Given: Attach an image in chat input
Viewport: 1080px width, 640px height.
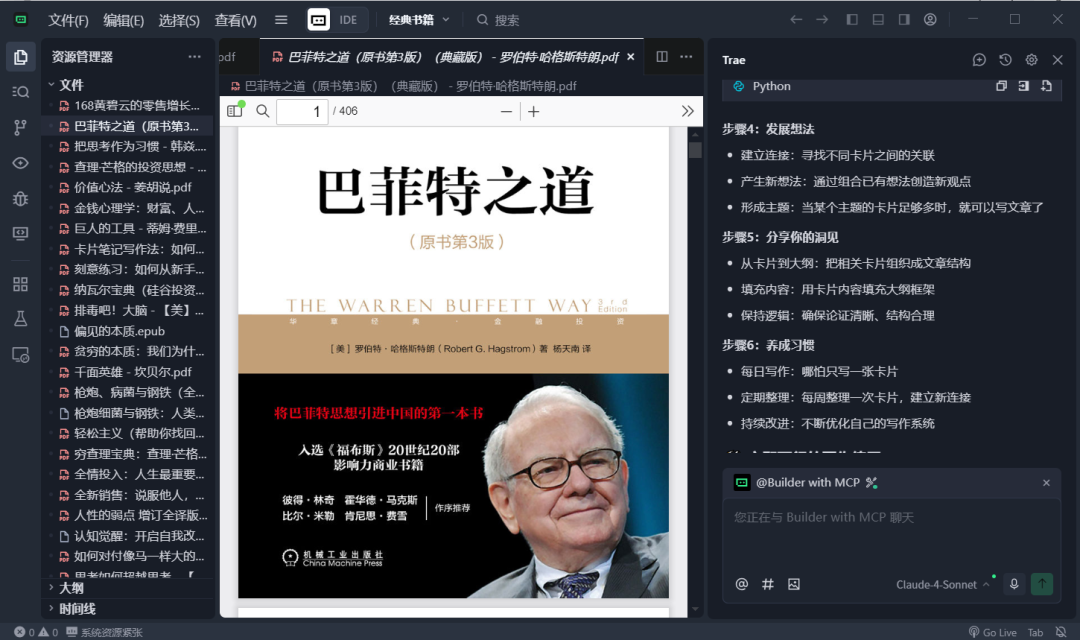Looking at the screenshot, I should click(x=794, y=584).
